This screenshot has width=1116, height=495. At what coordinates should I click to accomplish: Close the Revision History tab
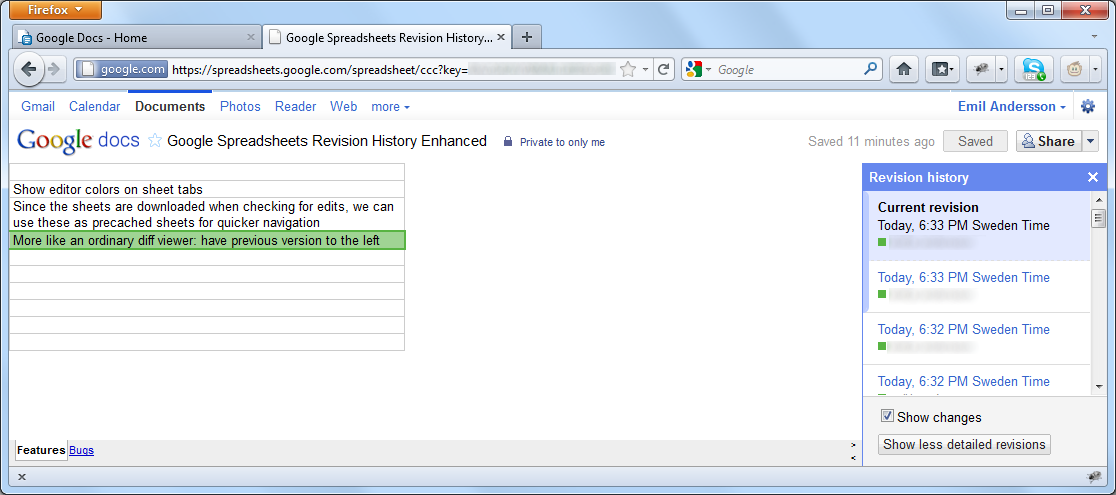pyautogui.click(x=500, y=37)
